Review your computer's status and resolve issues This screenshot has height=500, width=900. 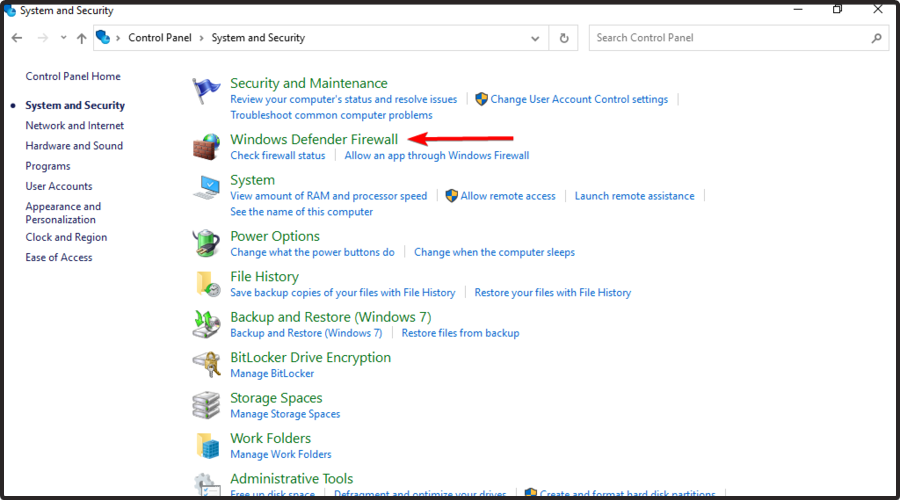point(344,99)
